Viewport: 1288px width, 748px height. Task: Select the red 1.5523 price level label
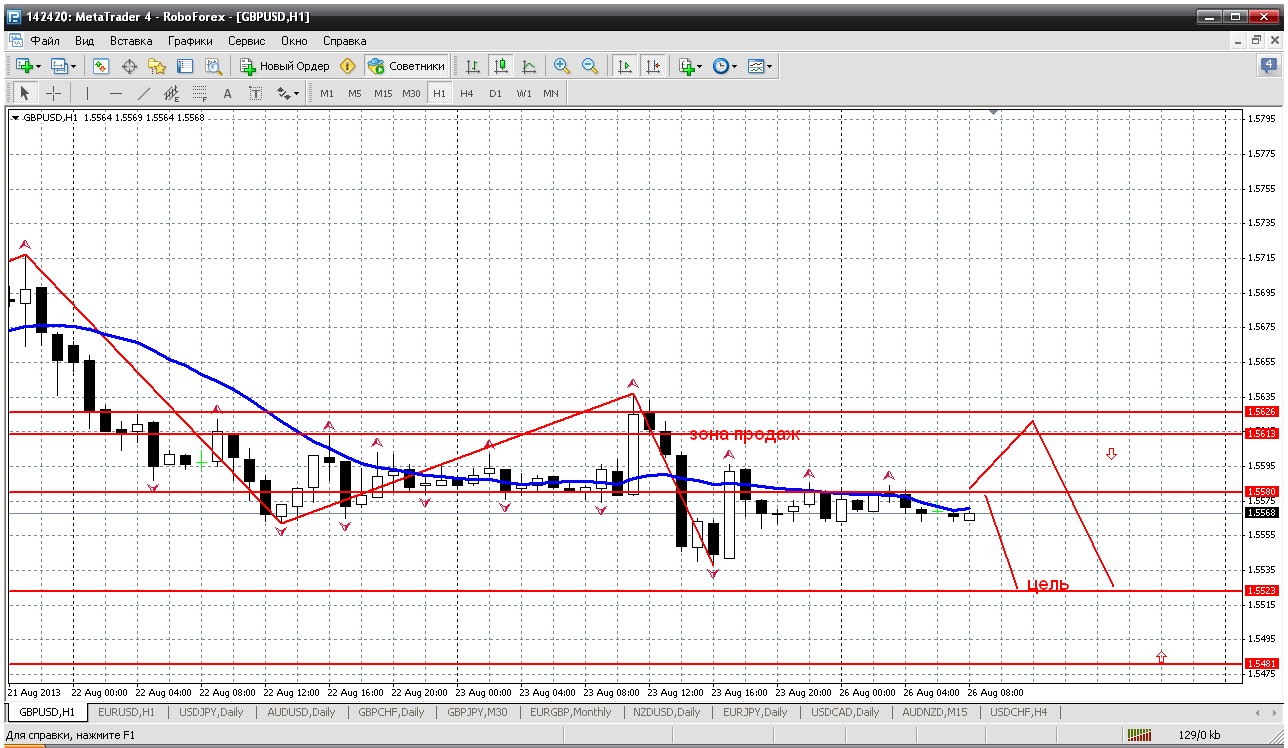pyautogui.click(x=1261, y=590)
